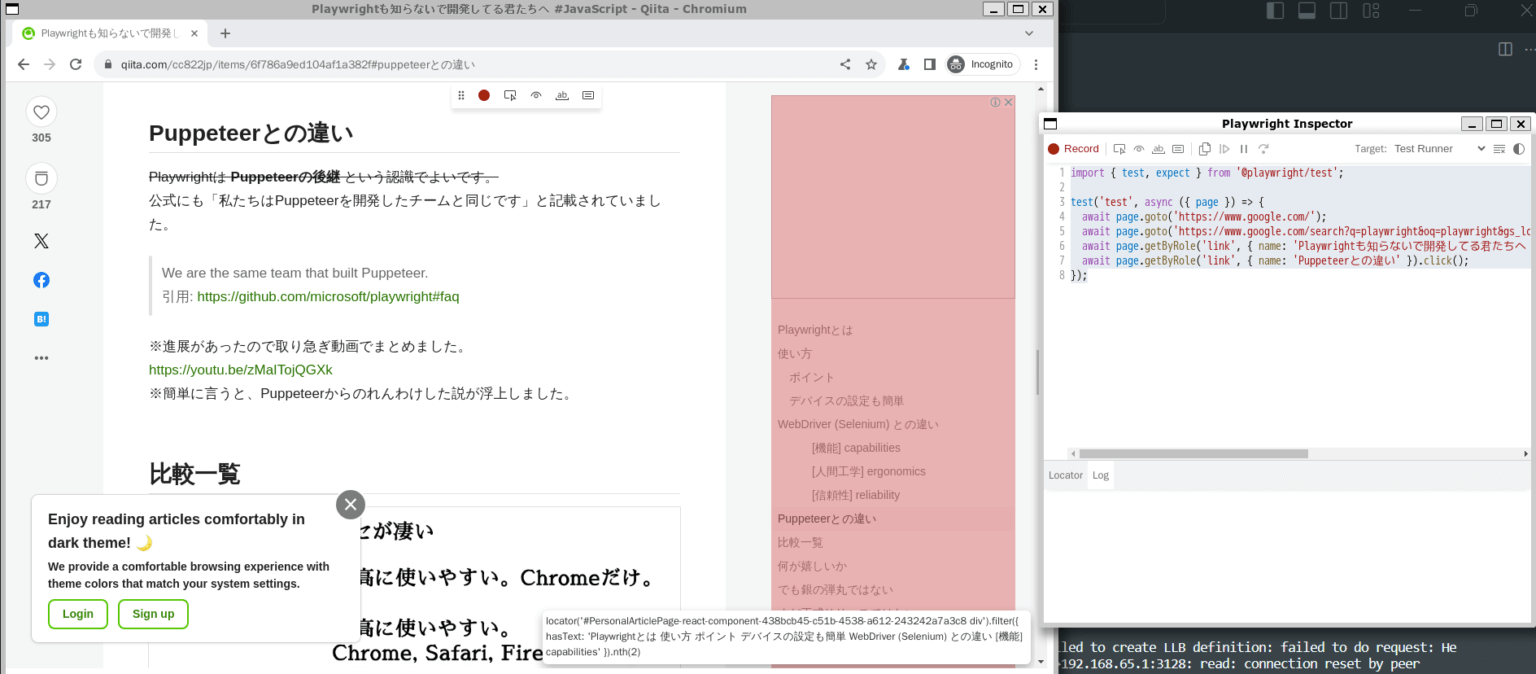Viewport: 1536px width, 674px height.
Task: Click Assert value icon in Inspector toolbar
Action: (1178, 149)
